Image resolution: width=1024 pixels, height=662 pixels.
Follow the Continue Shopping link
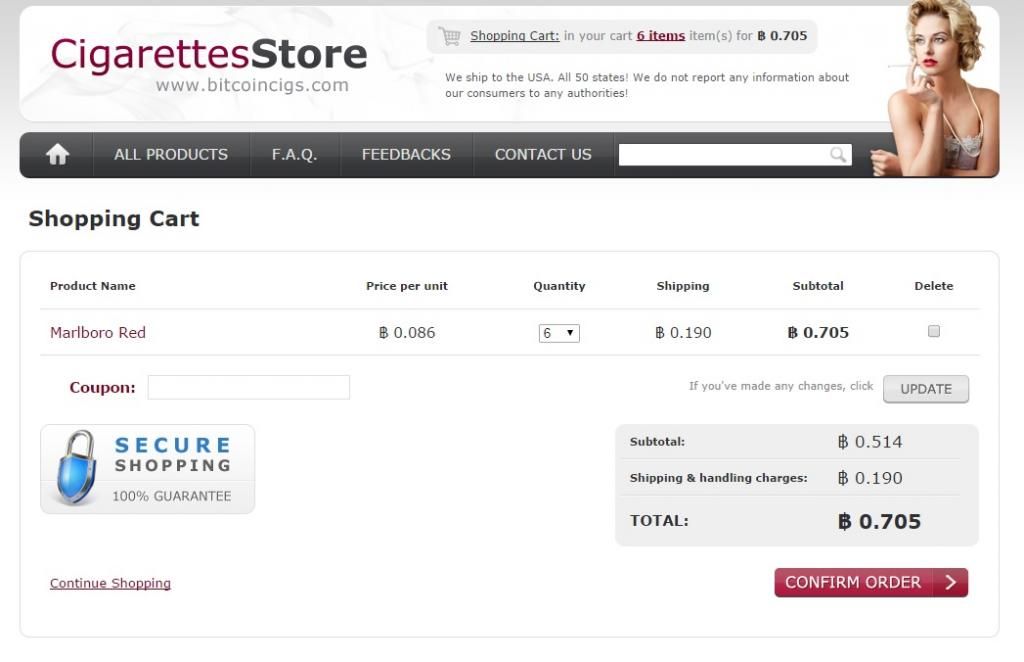[110, 583]
